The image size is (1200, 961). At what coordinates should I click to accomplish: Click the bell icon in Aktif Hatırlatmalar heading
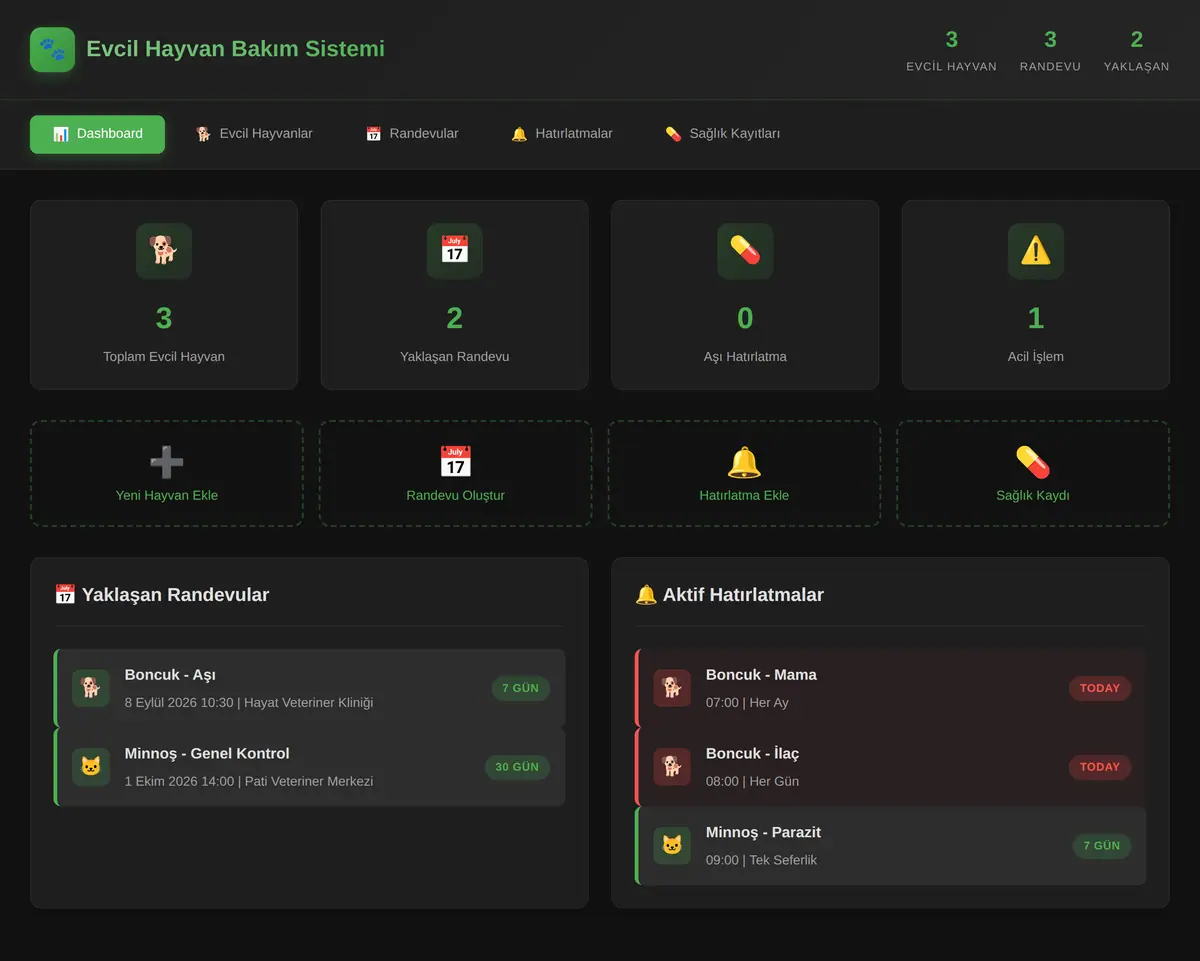[646, 595]
